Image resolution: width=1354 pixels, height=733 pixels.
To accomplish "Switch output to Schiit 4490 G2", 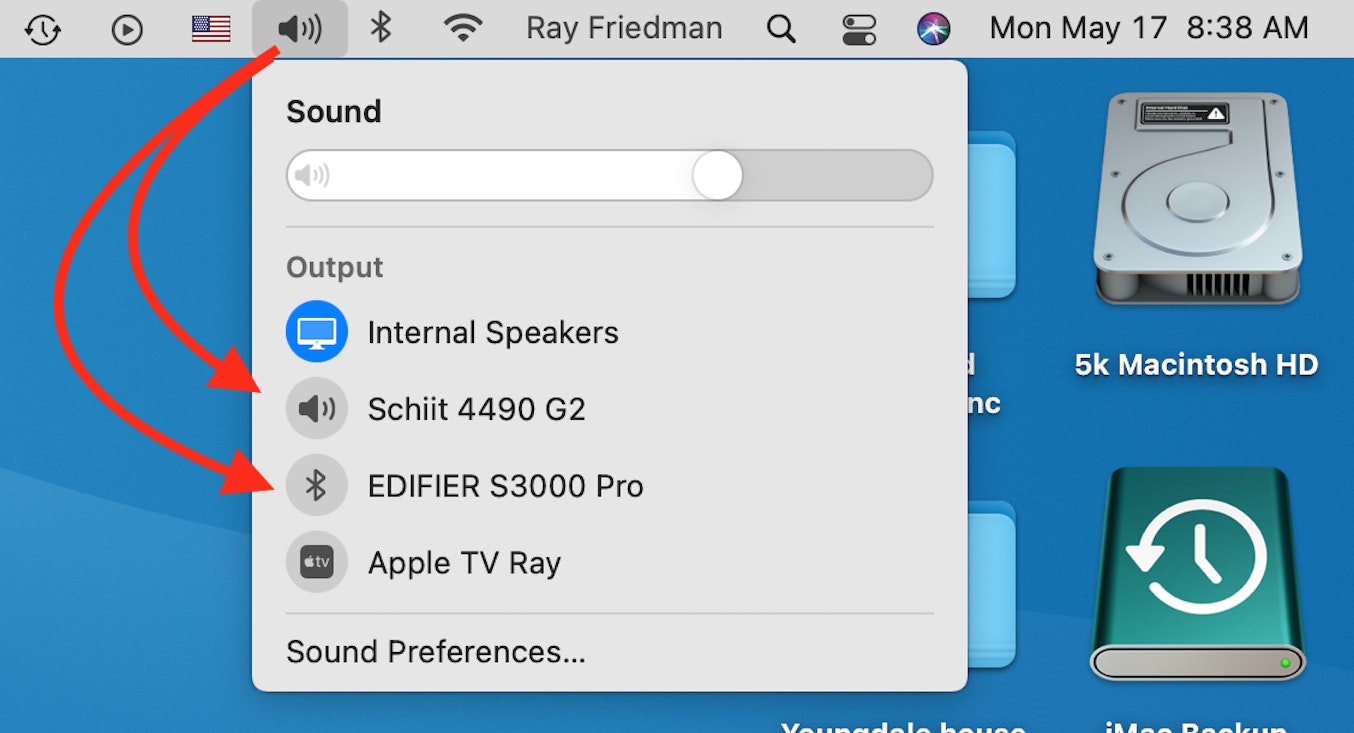I will [476, 409].
